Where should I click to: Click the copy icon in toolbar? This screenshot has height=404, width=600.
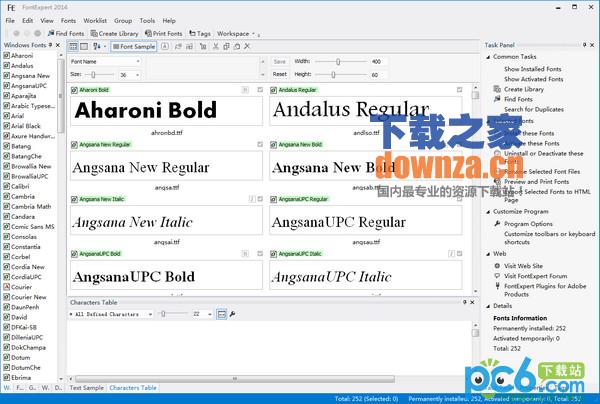(226, 46)
